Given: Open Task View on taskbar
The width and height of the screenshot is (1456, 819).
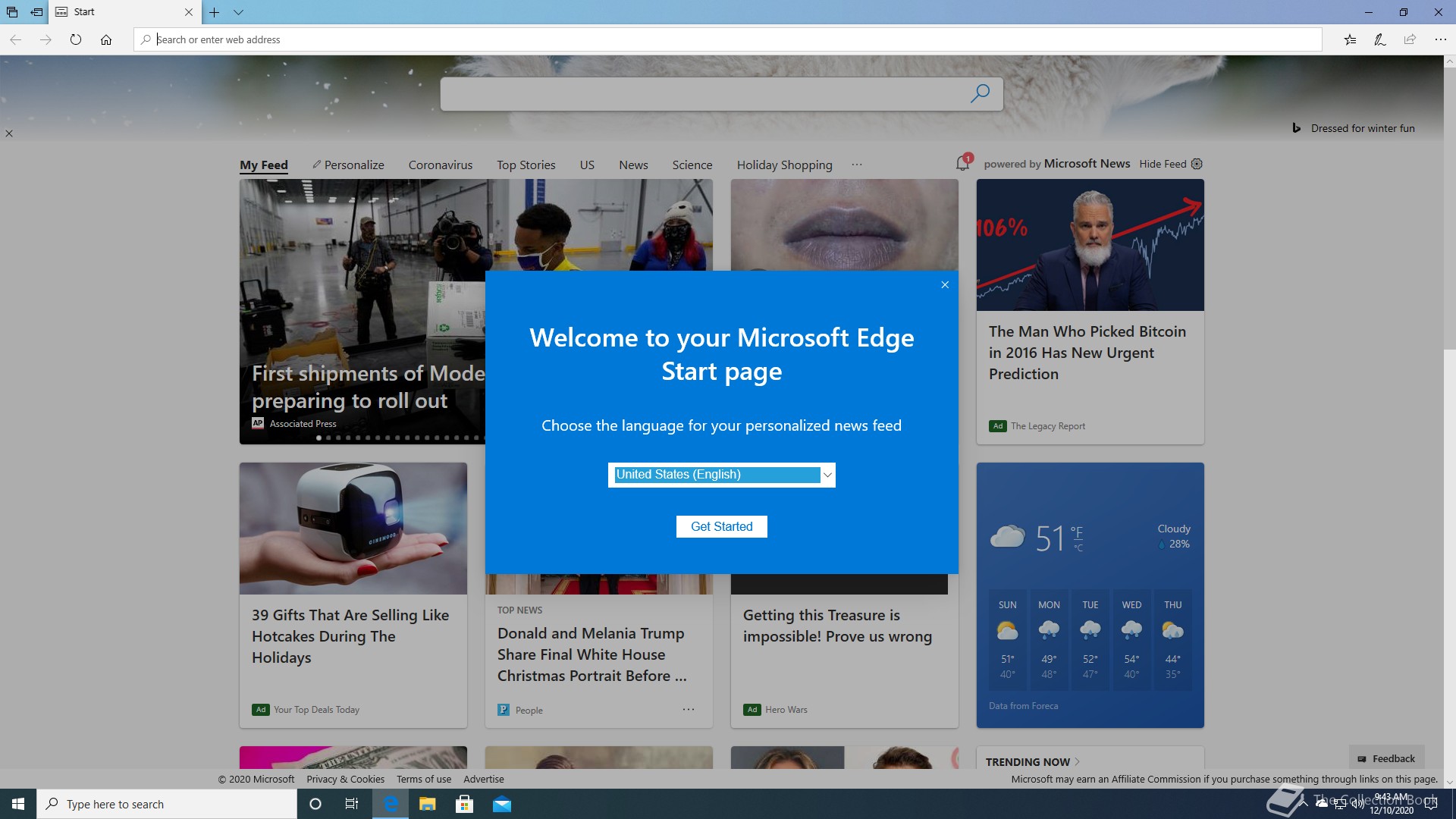Looking at the screenshot, I should [351, 804].
